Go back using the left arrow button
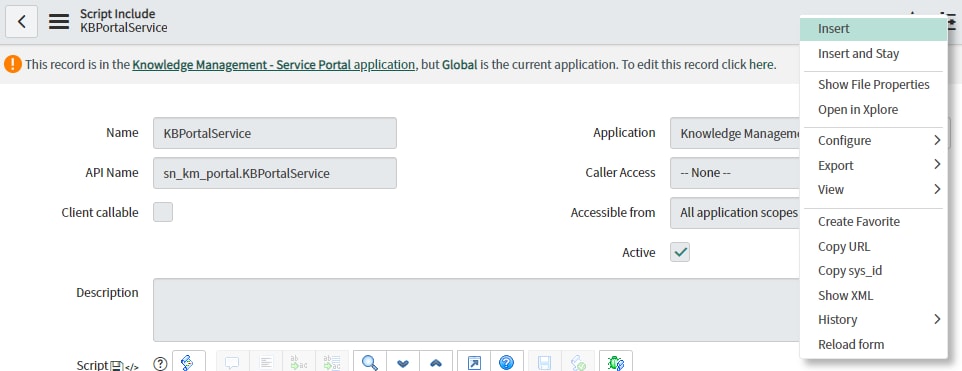This screenshot has height=371, width=962. pos(21,21)
